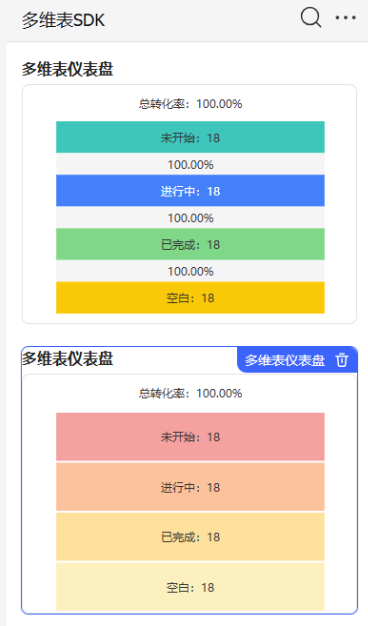Select the light orange 已完成: 18 segment
Viewport: 368px width, 626px height.
(190, 537)
